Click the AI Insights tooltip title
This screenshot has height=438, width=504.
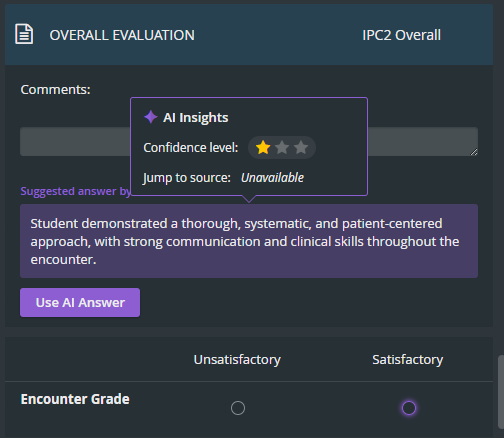(196, 117)
